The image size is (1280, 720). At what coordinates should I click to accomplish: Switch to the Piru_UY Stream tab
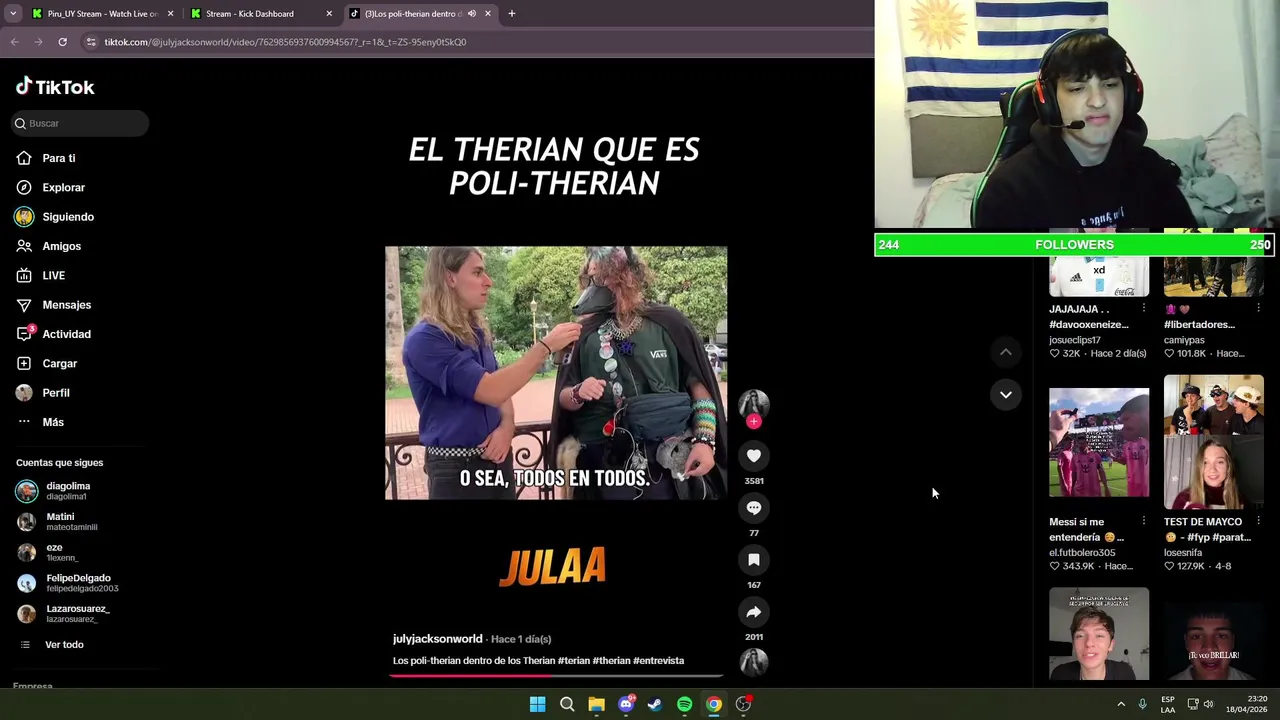102,14
